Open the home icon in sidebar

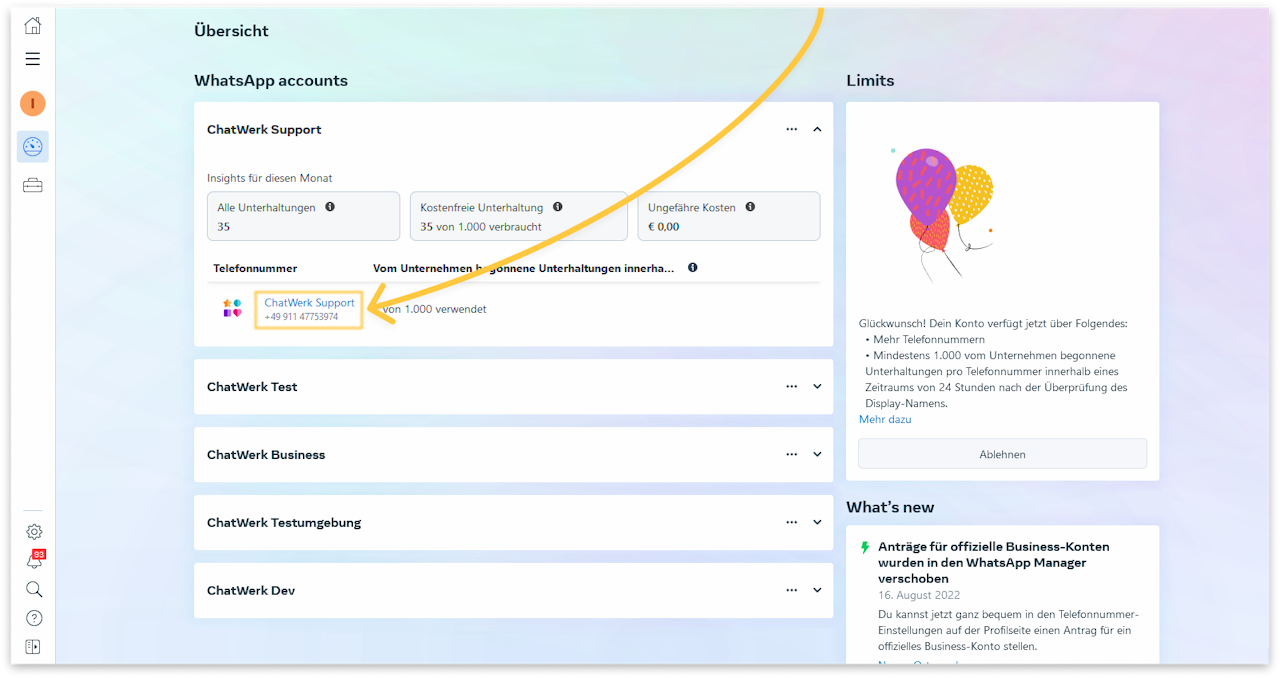pyautogui.click(x=33, y=26)
